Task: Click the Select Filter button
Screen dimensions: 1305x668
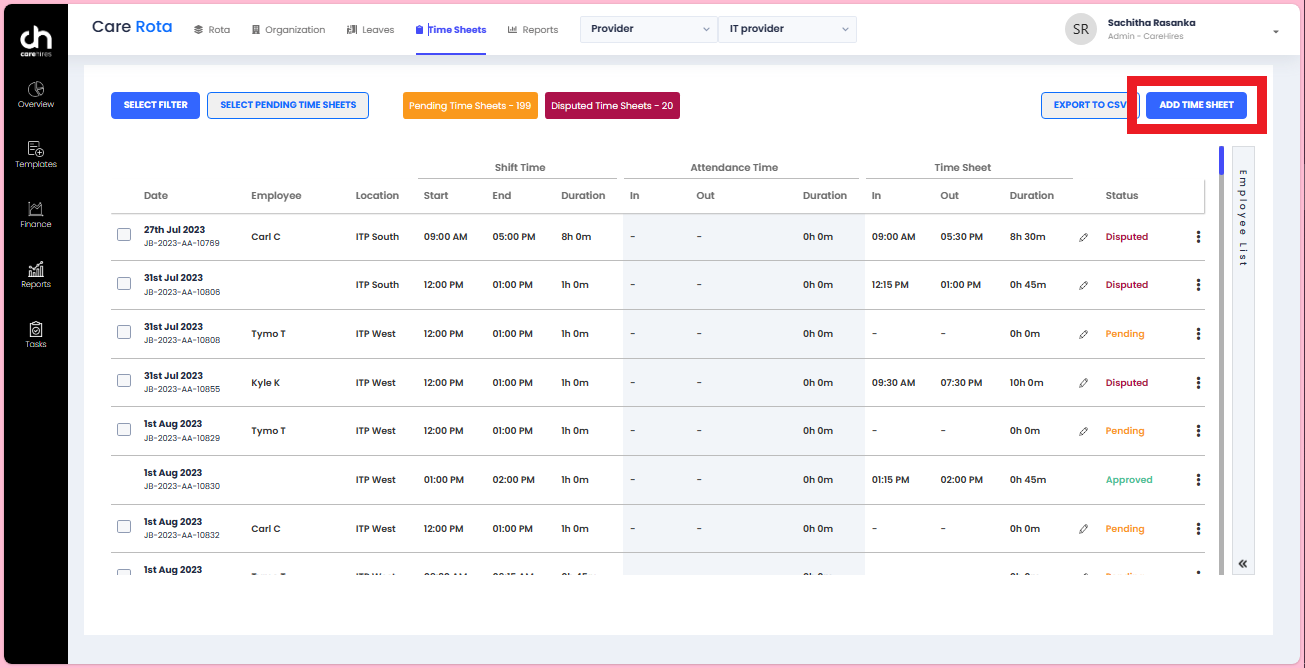Action: point(156,105)
